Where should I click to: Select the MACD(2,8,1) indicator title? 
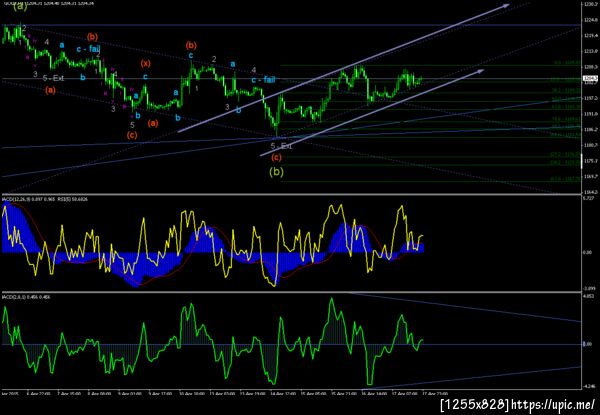tap(26, 297)
